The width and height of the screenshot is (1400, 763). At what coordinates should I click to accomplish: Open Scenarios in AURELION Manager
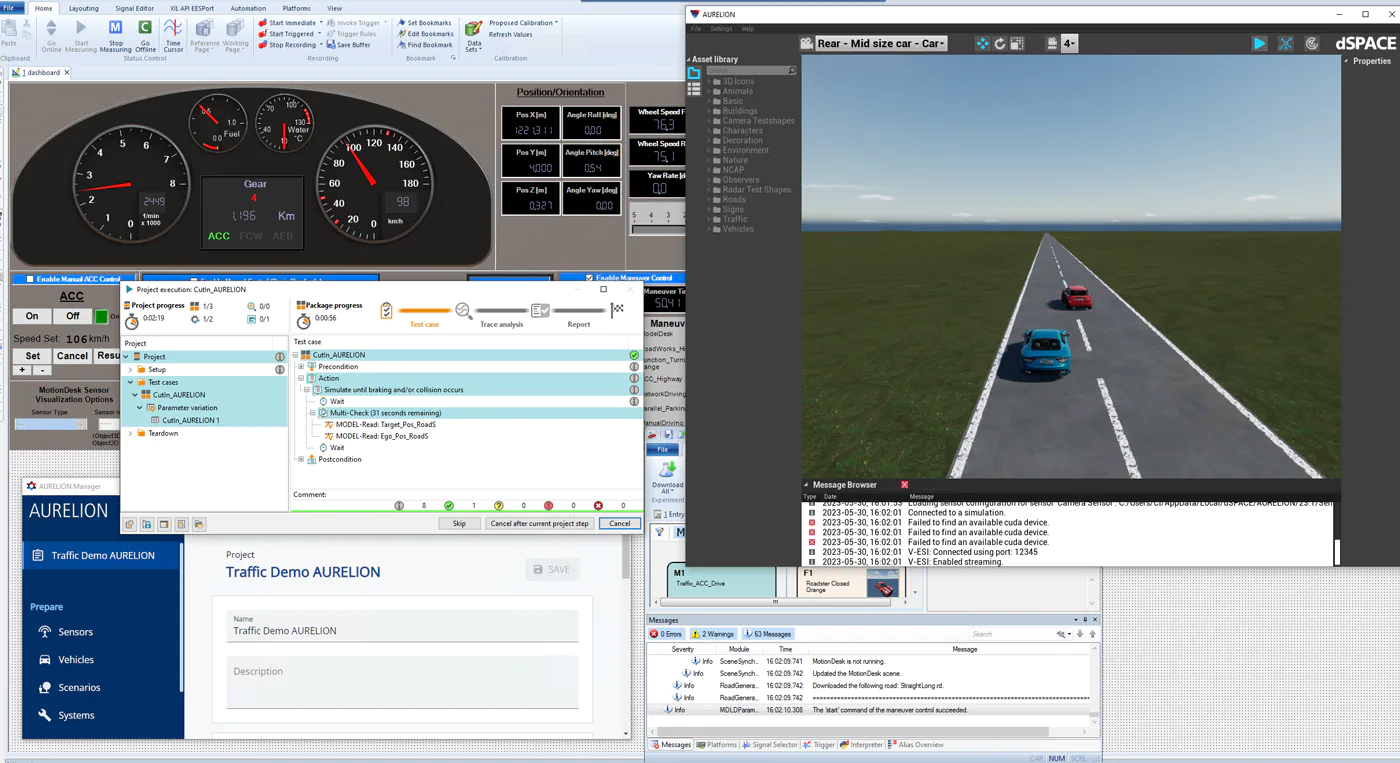79,688
